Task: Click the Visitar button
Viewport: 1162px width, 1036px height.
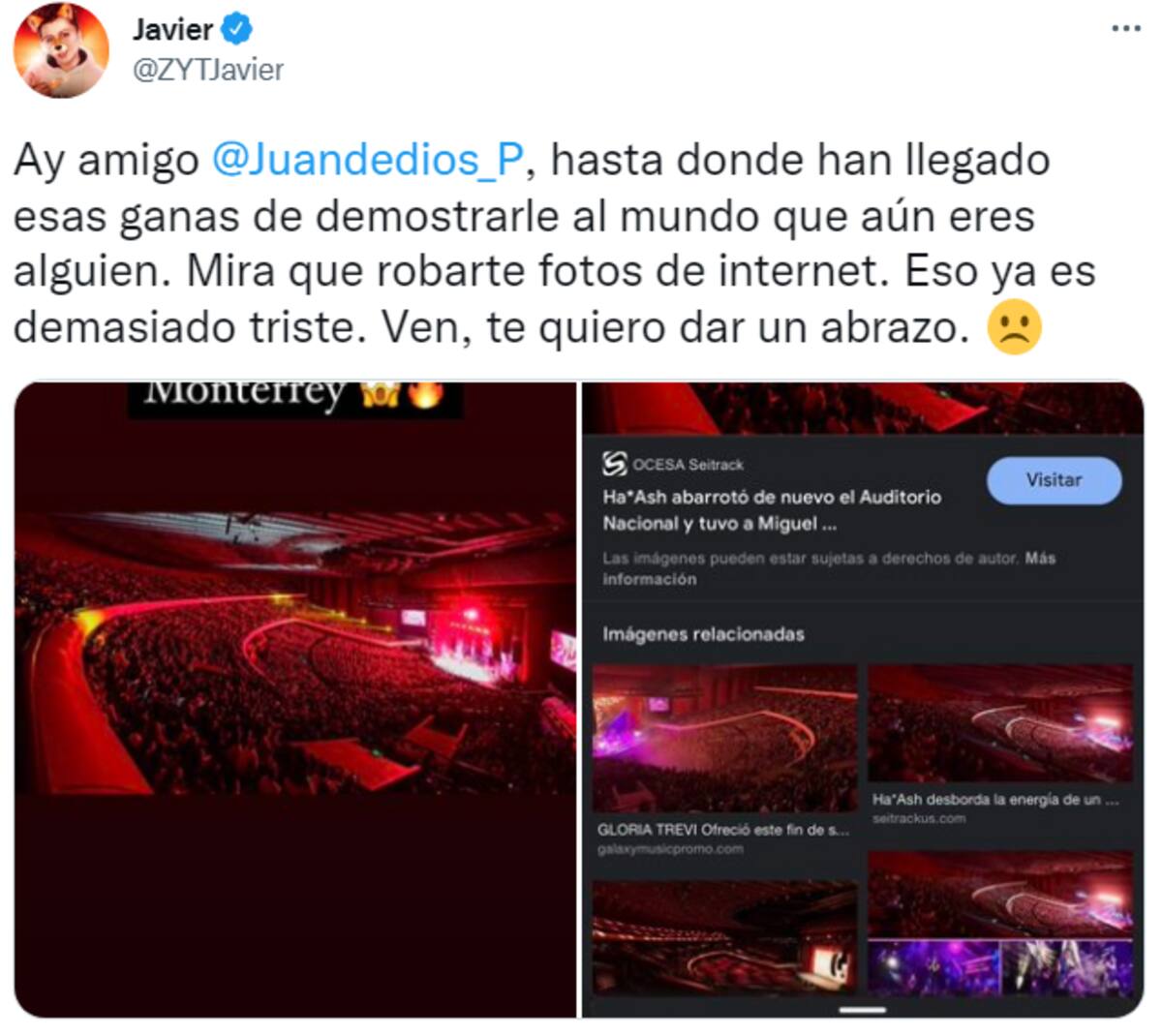Action: (1054, 480)
